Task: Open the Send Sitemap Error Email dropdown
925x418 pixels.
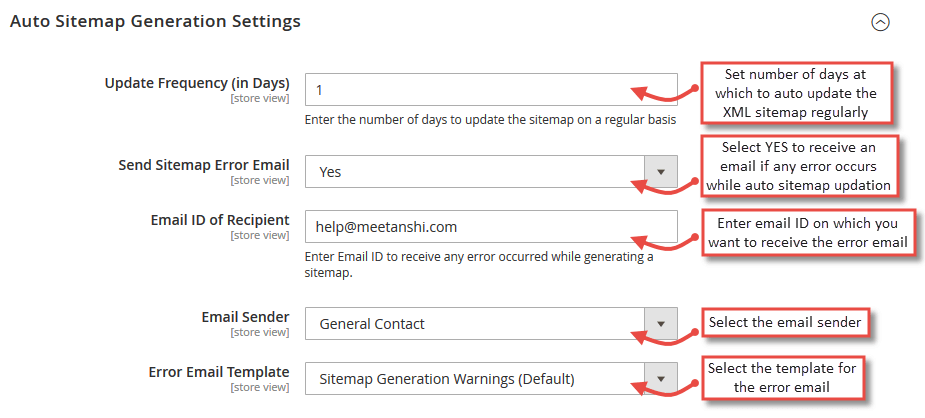Action: [x=491, y=172]
